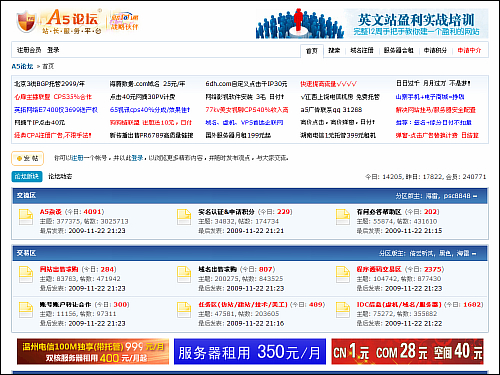Image resolution: width=500 pixels, height=375 pixels.
Task: Open red ad link mentioning CPS35%合作
Action: coord(53,97)
